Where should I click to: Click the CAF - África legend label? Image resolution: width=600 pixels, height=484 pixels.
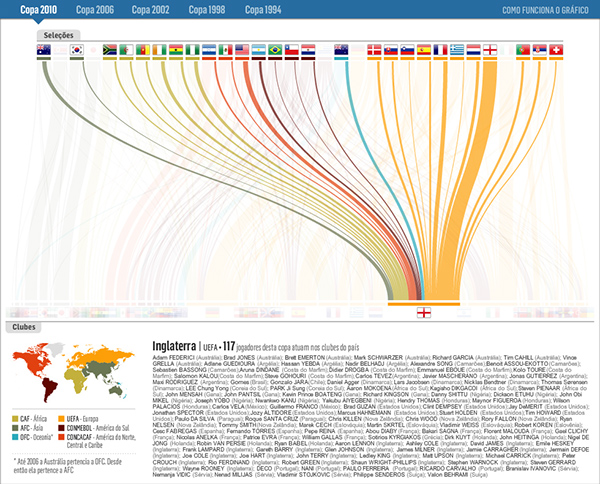pyautogui.click(x=34, y=419)
